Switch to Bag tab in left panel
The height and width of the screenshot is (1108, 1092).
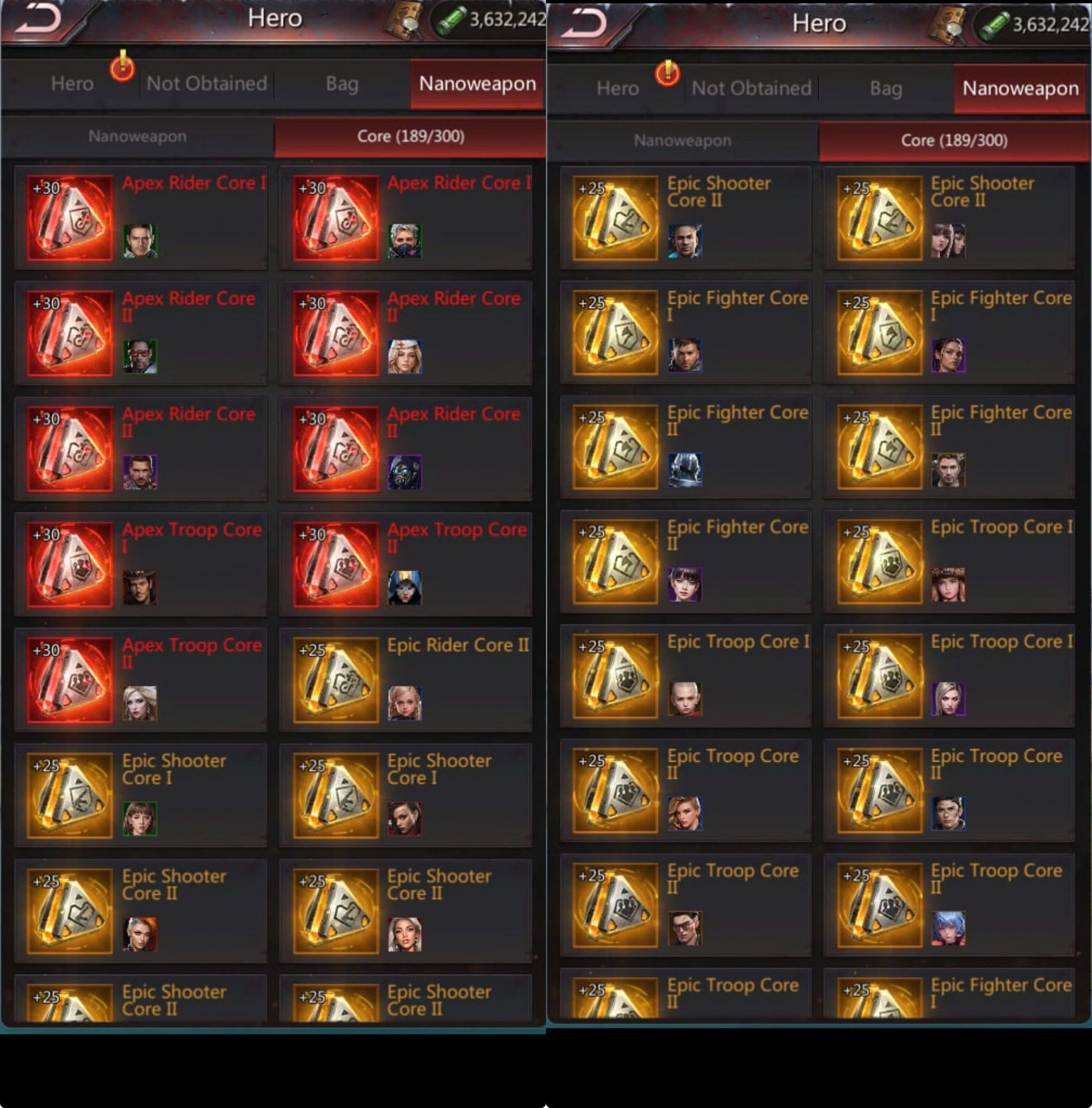[342, 84]
